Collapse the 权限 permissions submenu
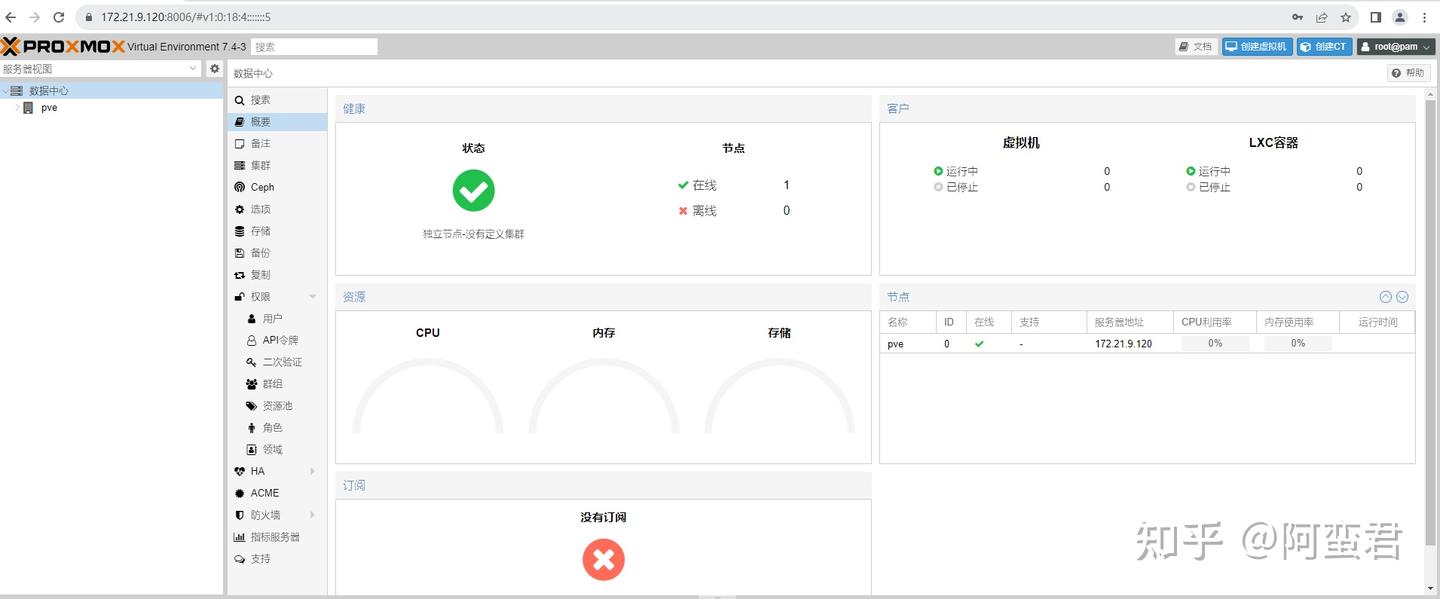This screenshot has width=1440, height=599. click(x=313, y=297)
